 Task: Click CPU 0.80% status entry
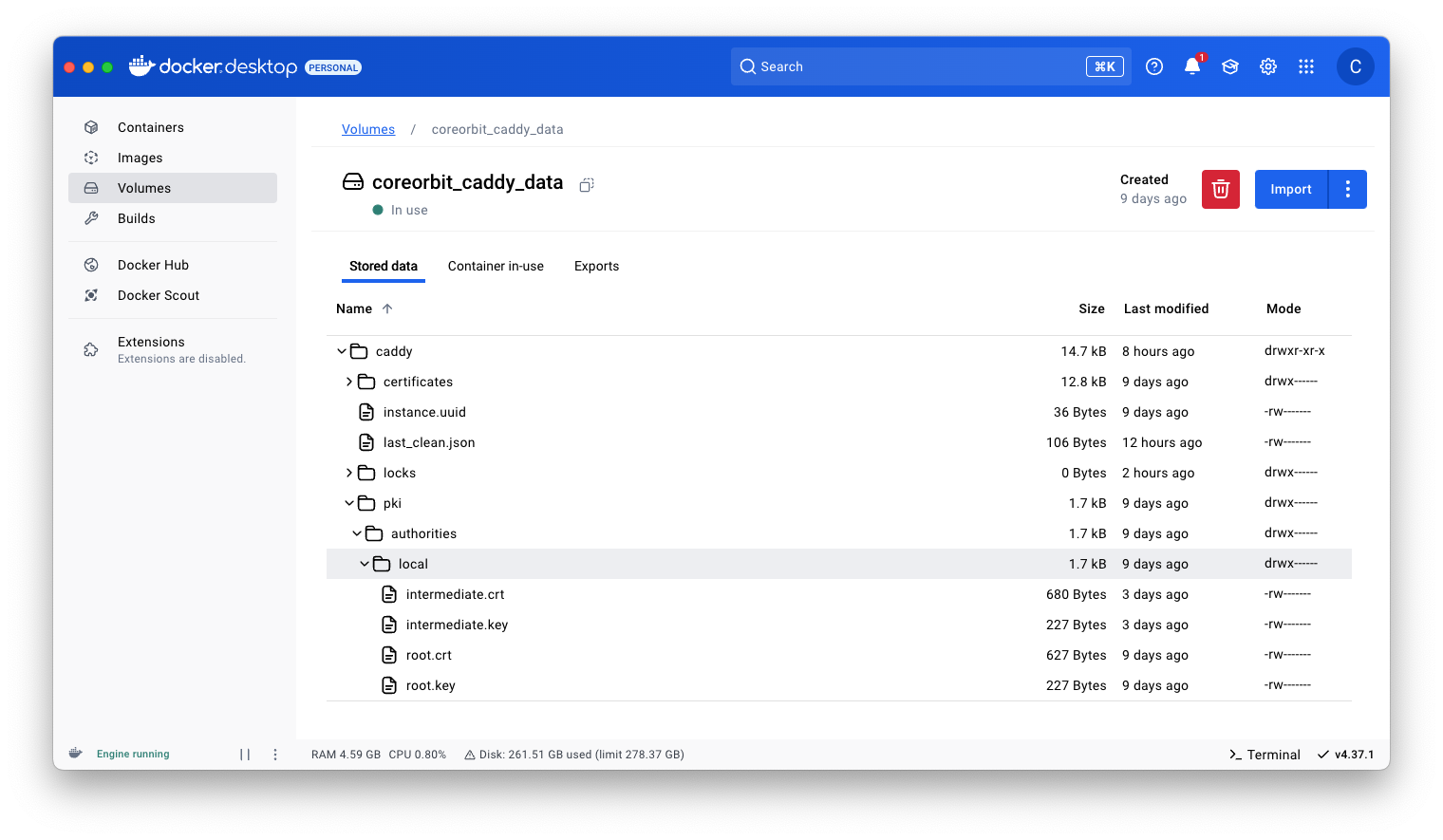point(418,755)
